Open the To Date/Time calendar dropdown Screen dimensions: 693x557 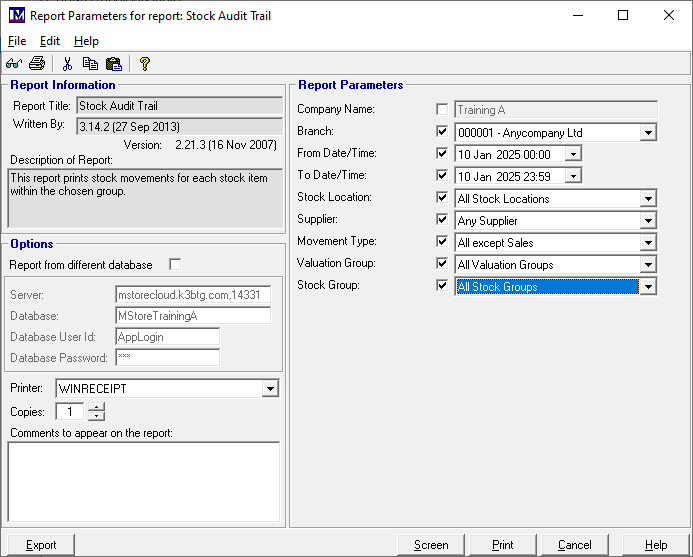[573, 176]
